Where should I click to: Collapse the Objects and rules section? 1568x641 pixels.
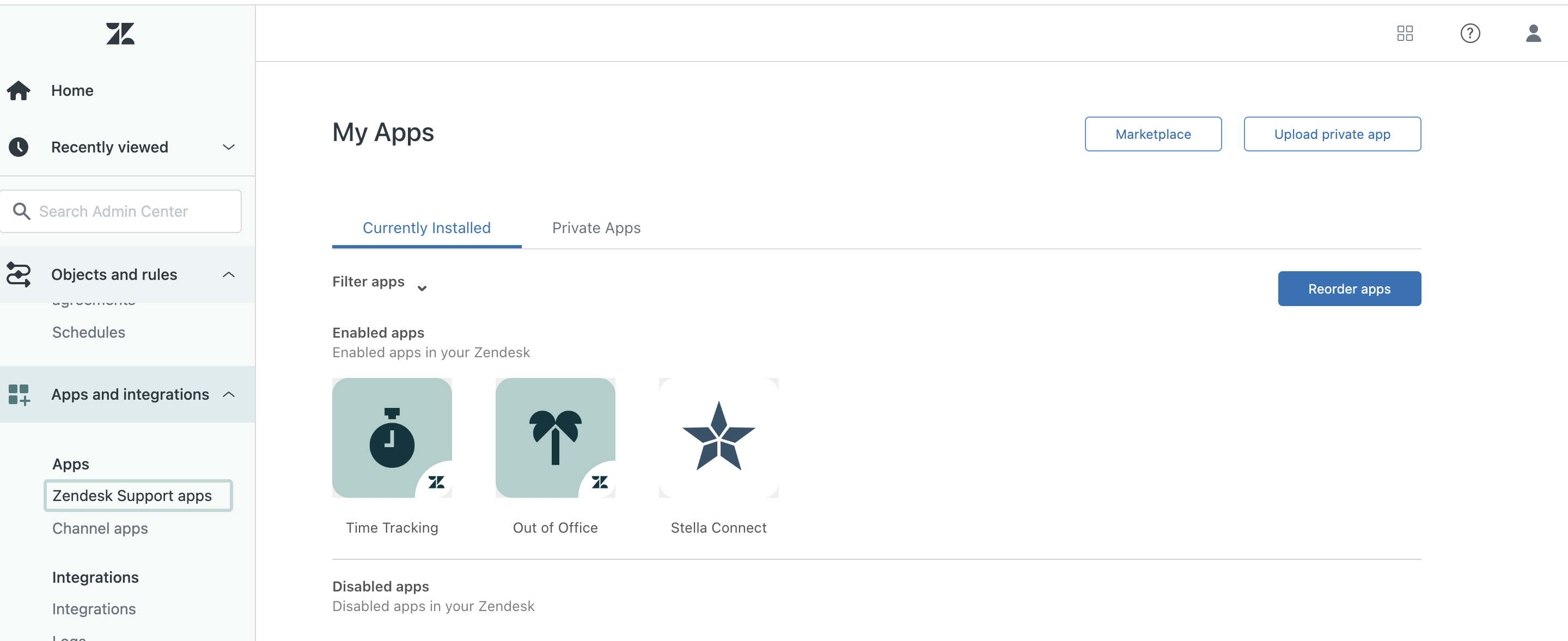pos(228,274)
